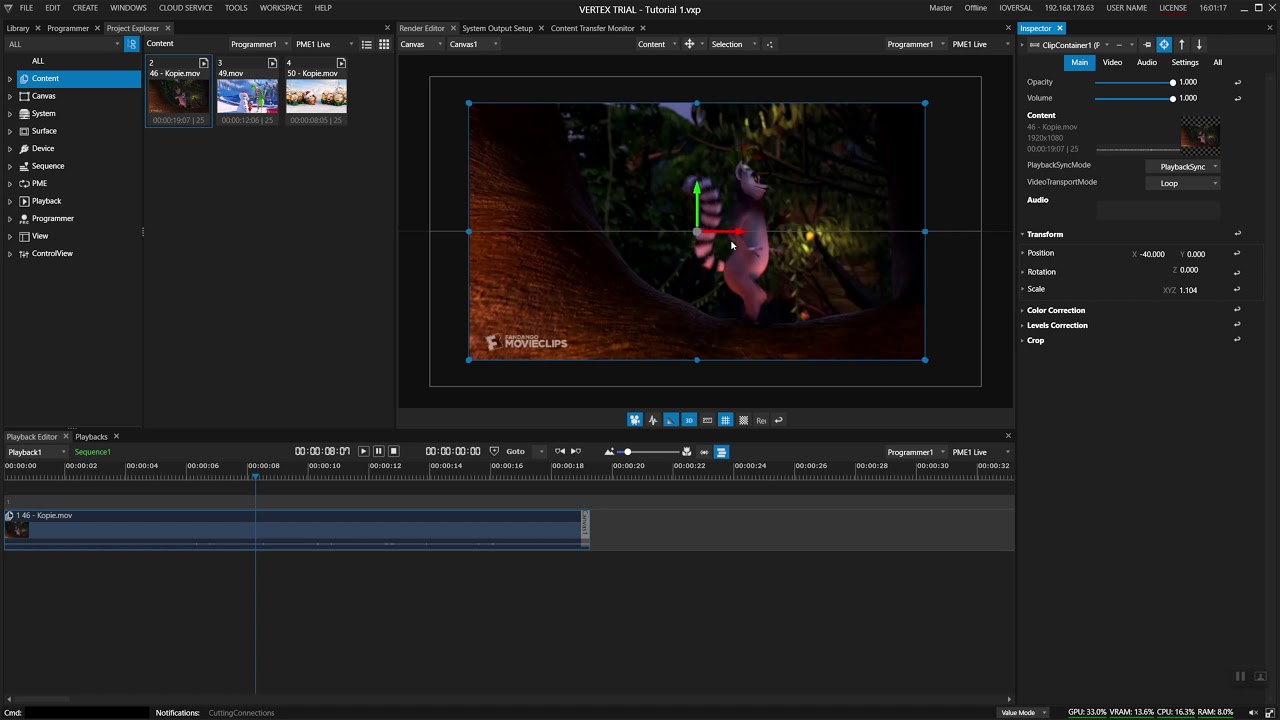This screenshot has height=720, width=1280.
Task: Toggle the camera icon in render editor toolbar
Action: (x=634, y=420)
